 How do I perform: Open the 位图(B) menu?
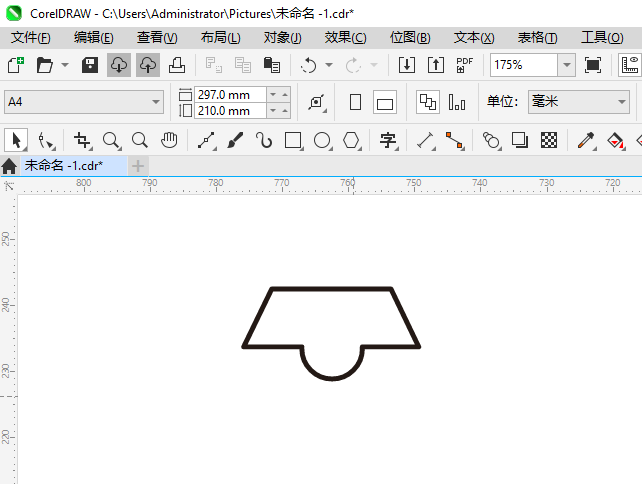point(410,38)
